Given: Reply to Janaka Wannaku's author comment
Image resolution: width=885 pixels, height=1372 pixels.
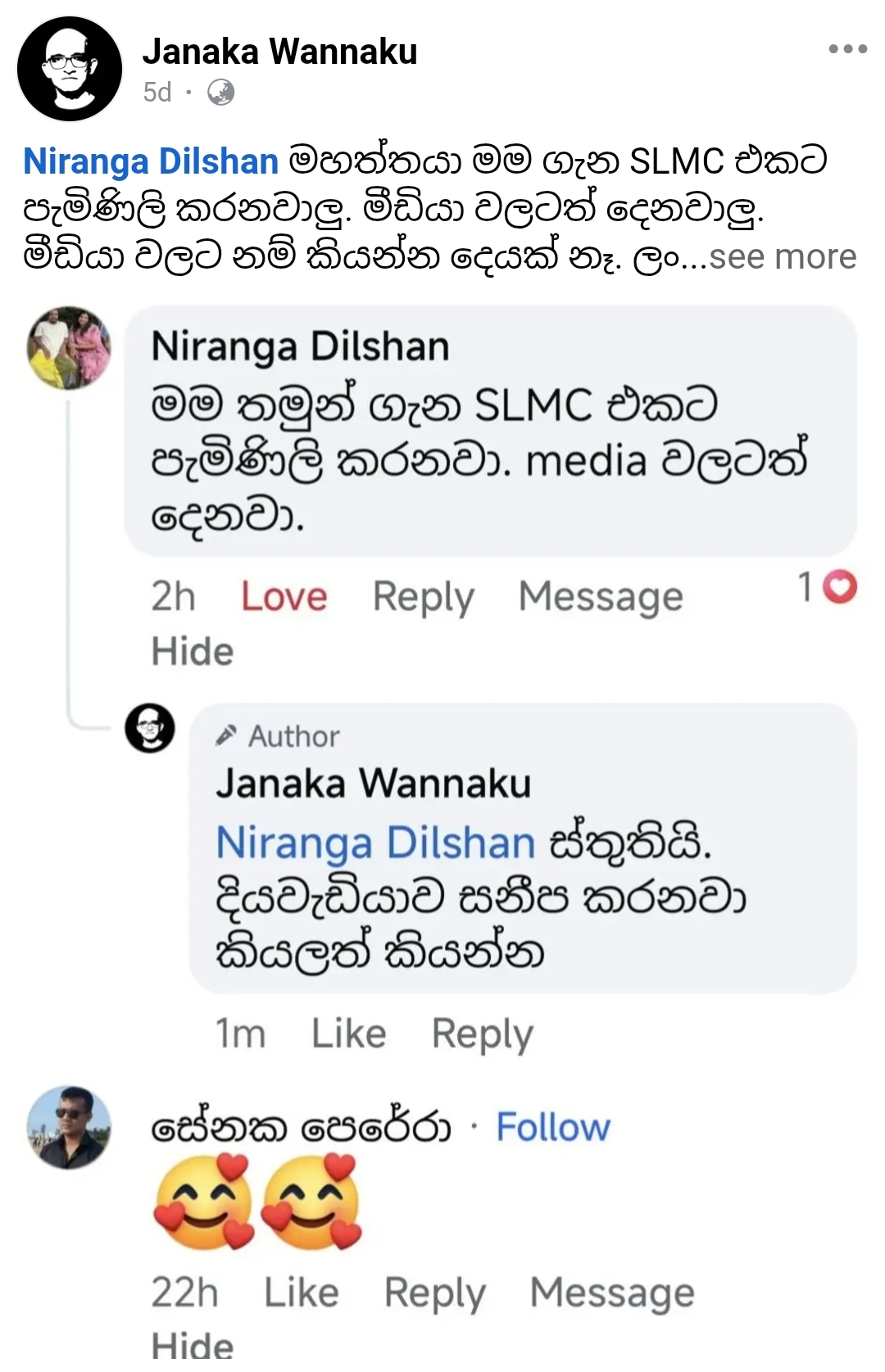Looking at the screenshot, I should [483, 1035].
